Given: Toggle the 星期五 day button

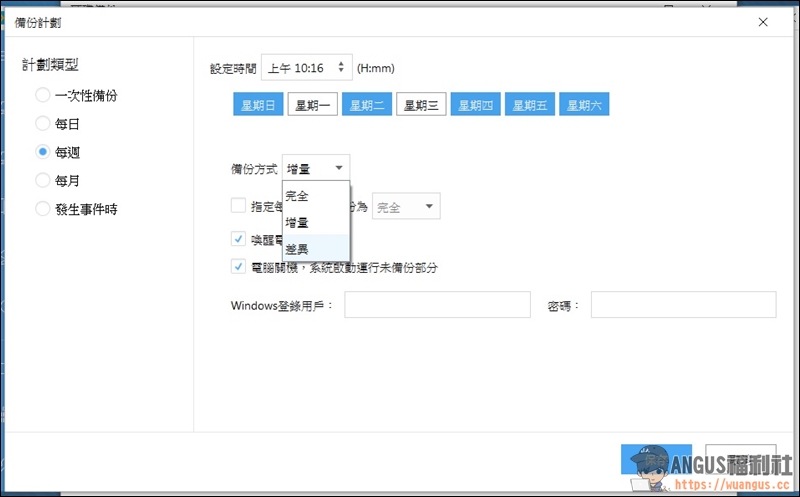Looking at the screenshot, I should click(529, 105).
